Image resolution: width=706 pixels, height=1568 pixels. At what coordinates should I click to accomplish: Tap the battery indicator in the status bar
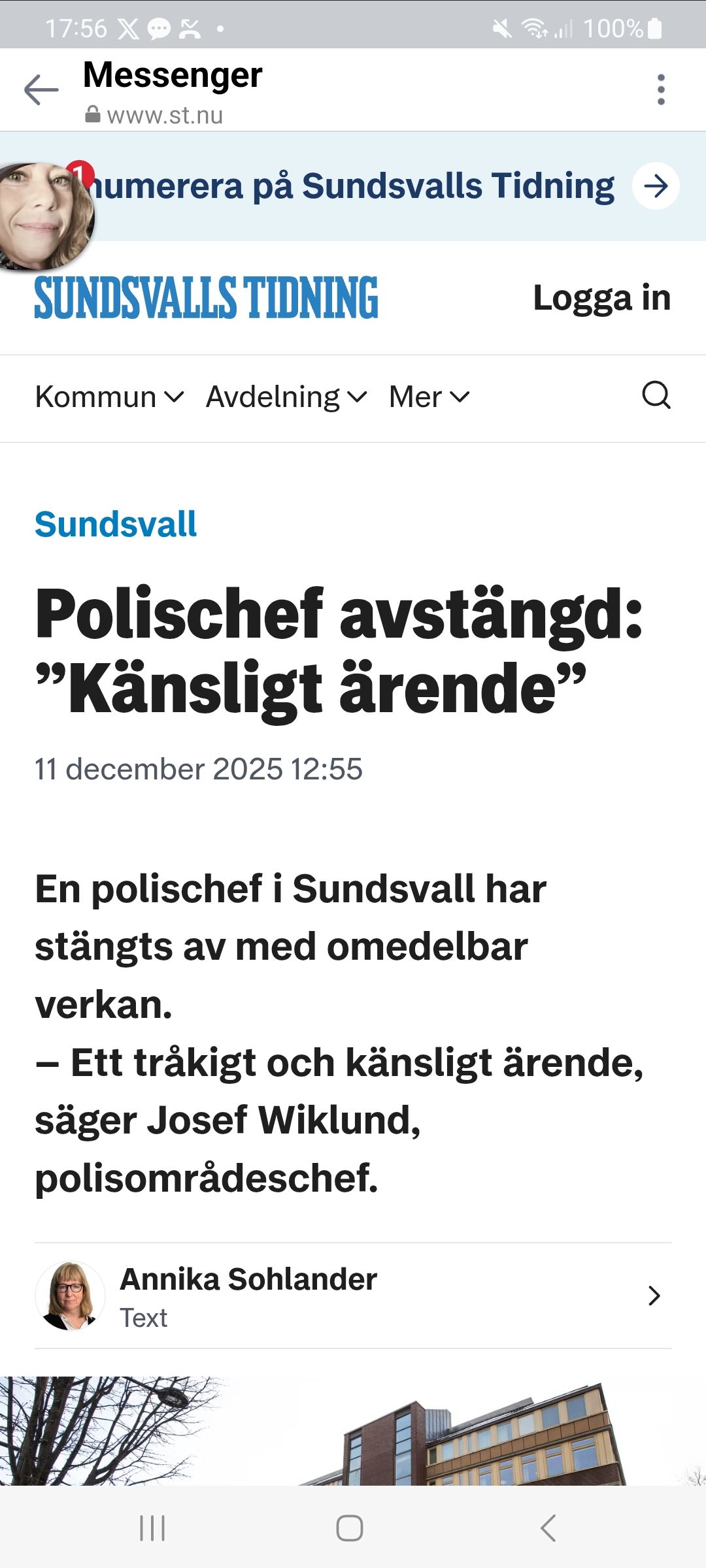click(x=654, y=27)
